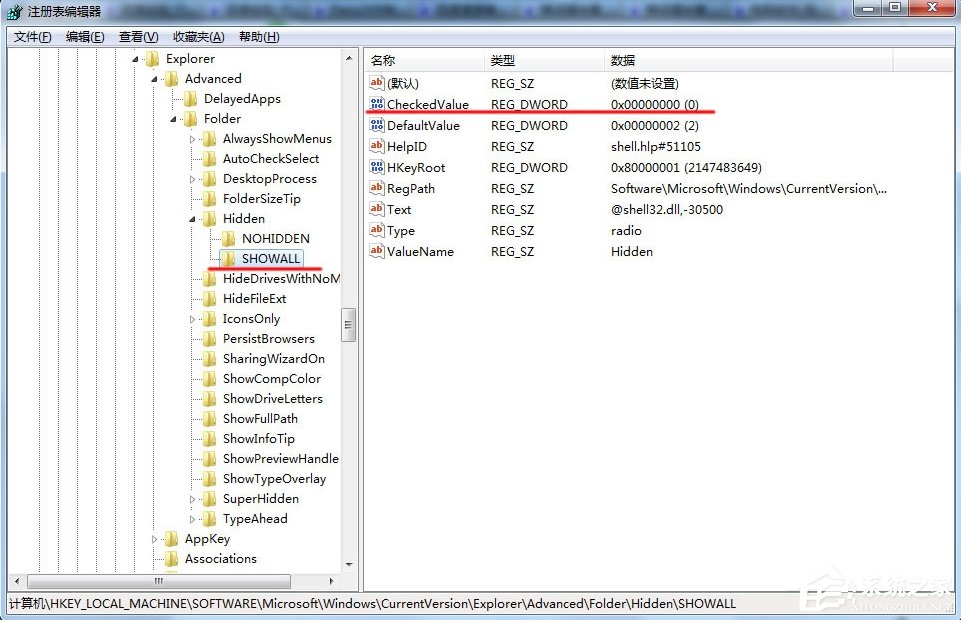Click the horizontal scrollbar below the tree
The width and height of the screenshot is (961, 620).
tap(158, 580)
